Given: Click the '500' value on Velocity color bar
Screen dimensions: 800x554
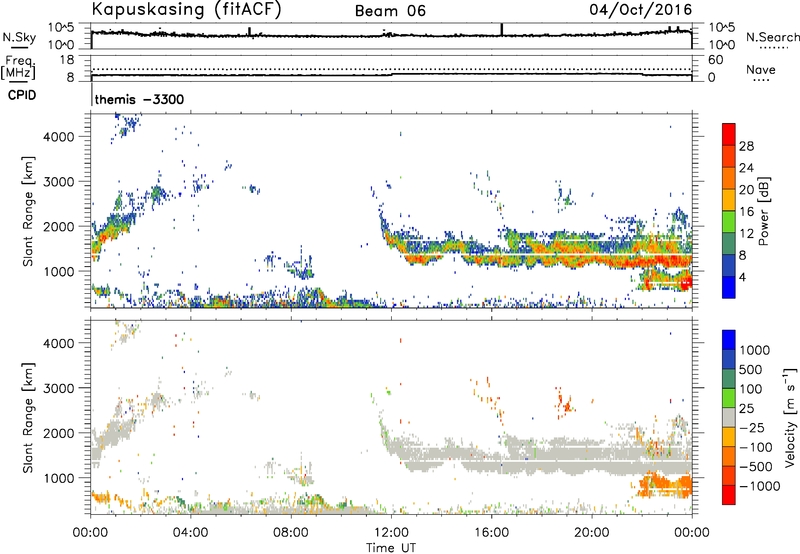Looking at the screenshot, I should (751, 370).
